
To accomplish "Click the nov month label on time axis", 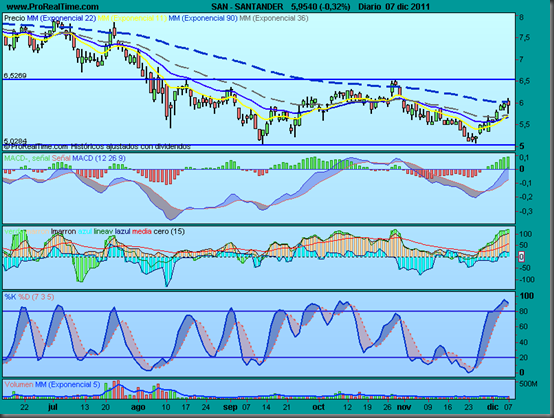I will [404, 407].
